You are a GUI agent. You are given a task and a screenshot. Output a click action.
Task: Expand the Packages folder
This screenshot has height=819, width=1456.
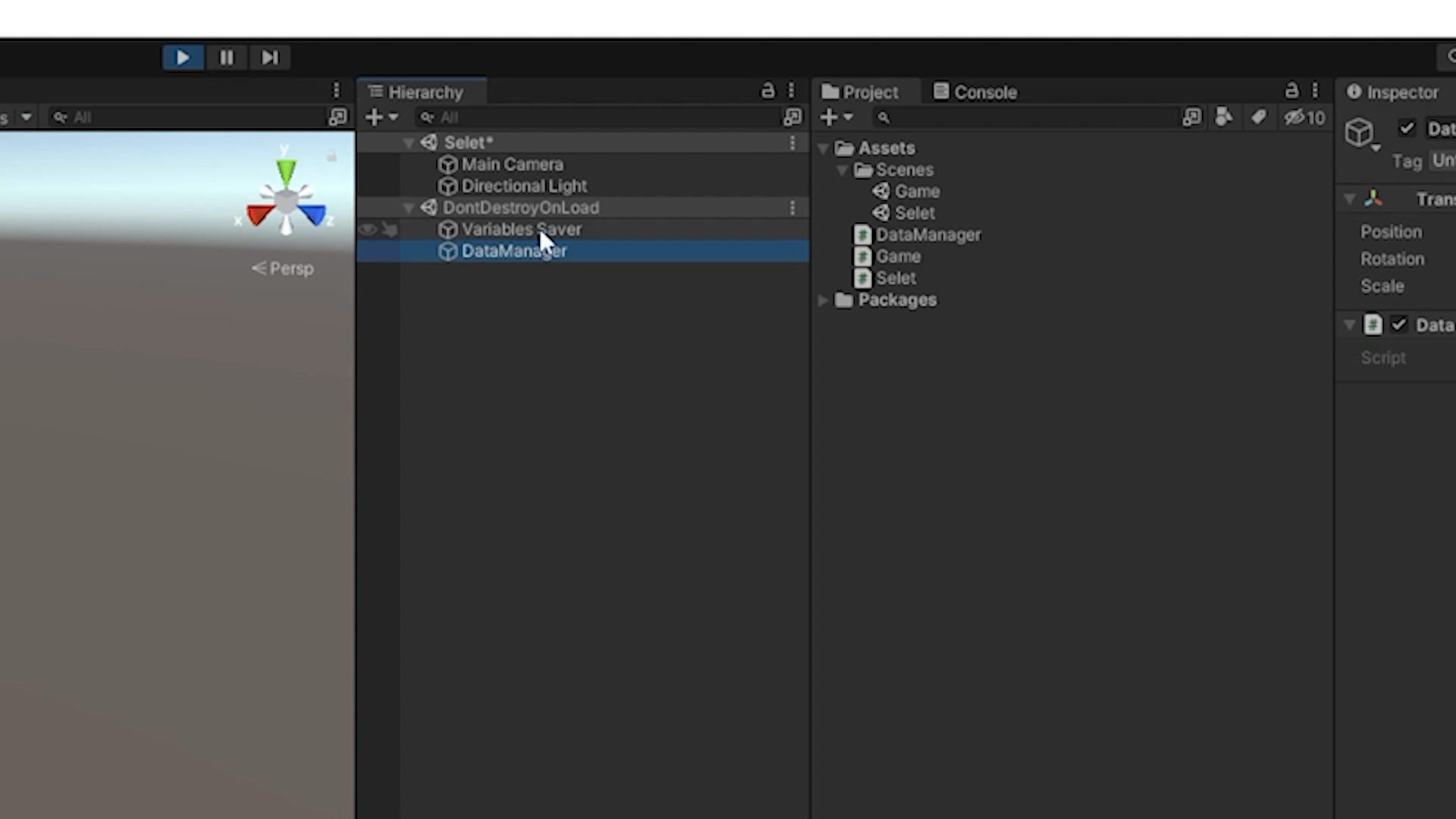(824, 300)
